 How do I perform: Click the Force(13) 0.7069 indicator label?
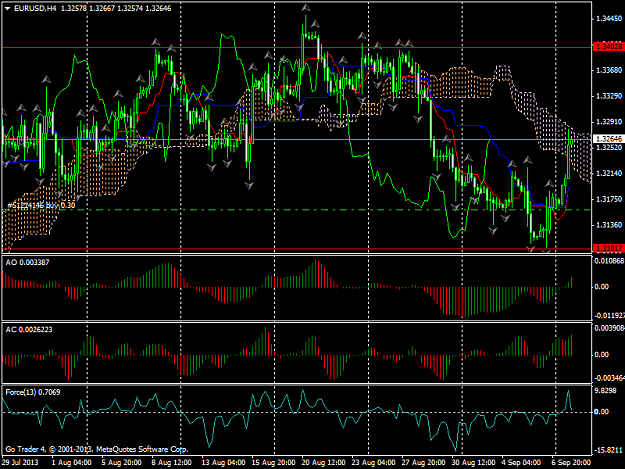click(x=33, y=392)
